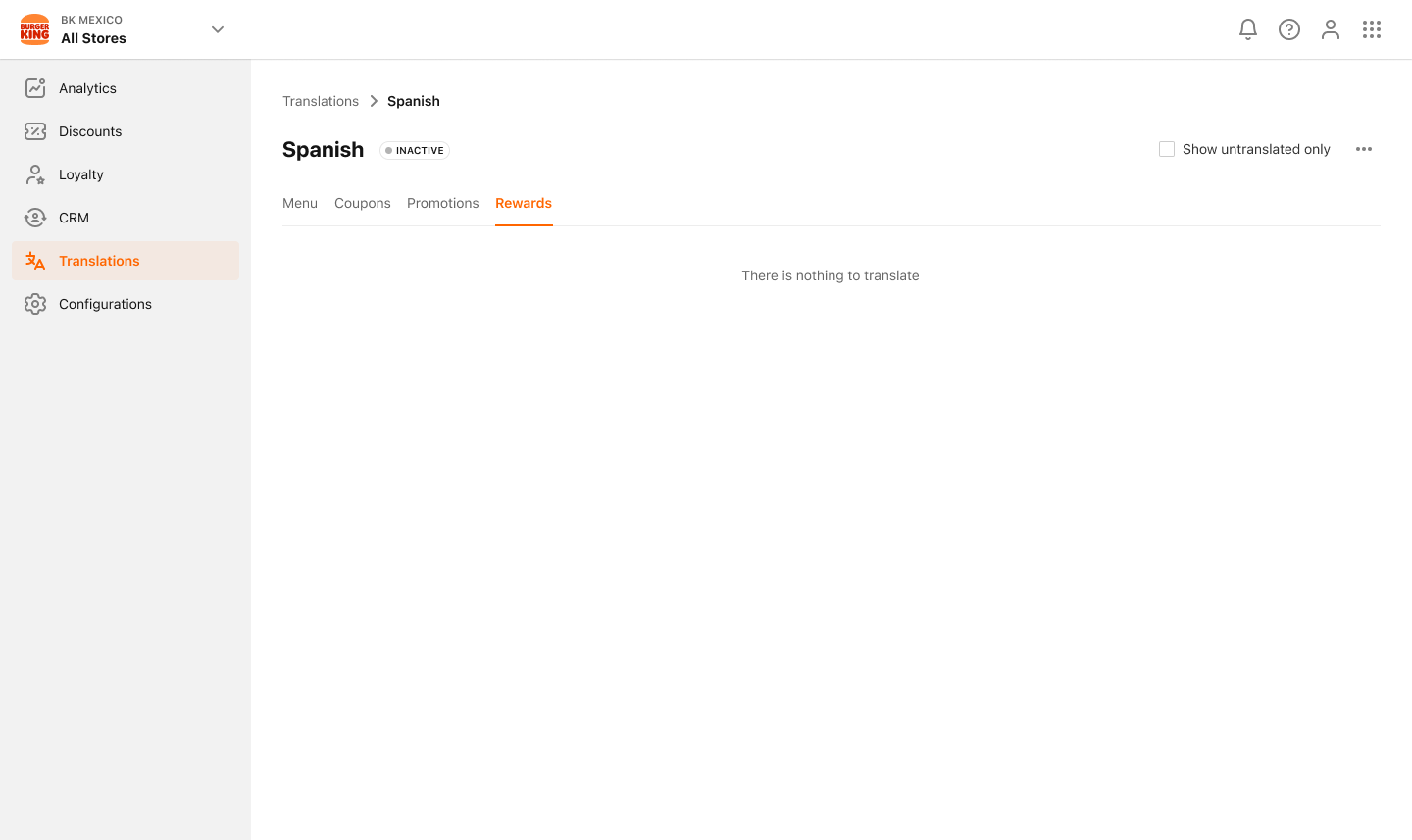The image size is (1412, 840).
Task: Open Configurations in the sidebar
Action: [x=126, y=304]
